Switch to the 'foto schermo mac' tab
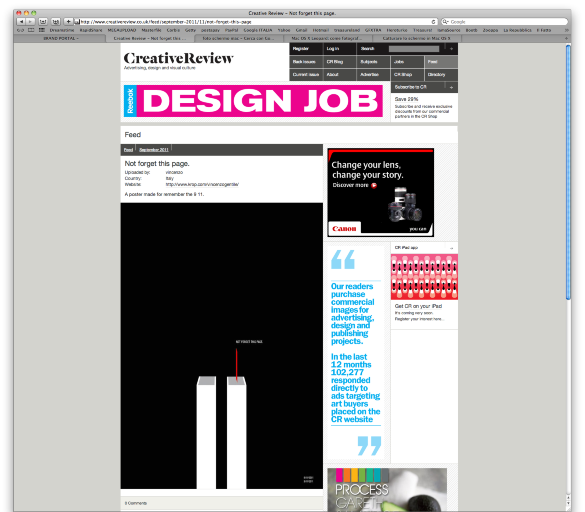The image size is (585, 512). pyautogui.click(x=238, y=38)
